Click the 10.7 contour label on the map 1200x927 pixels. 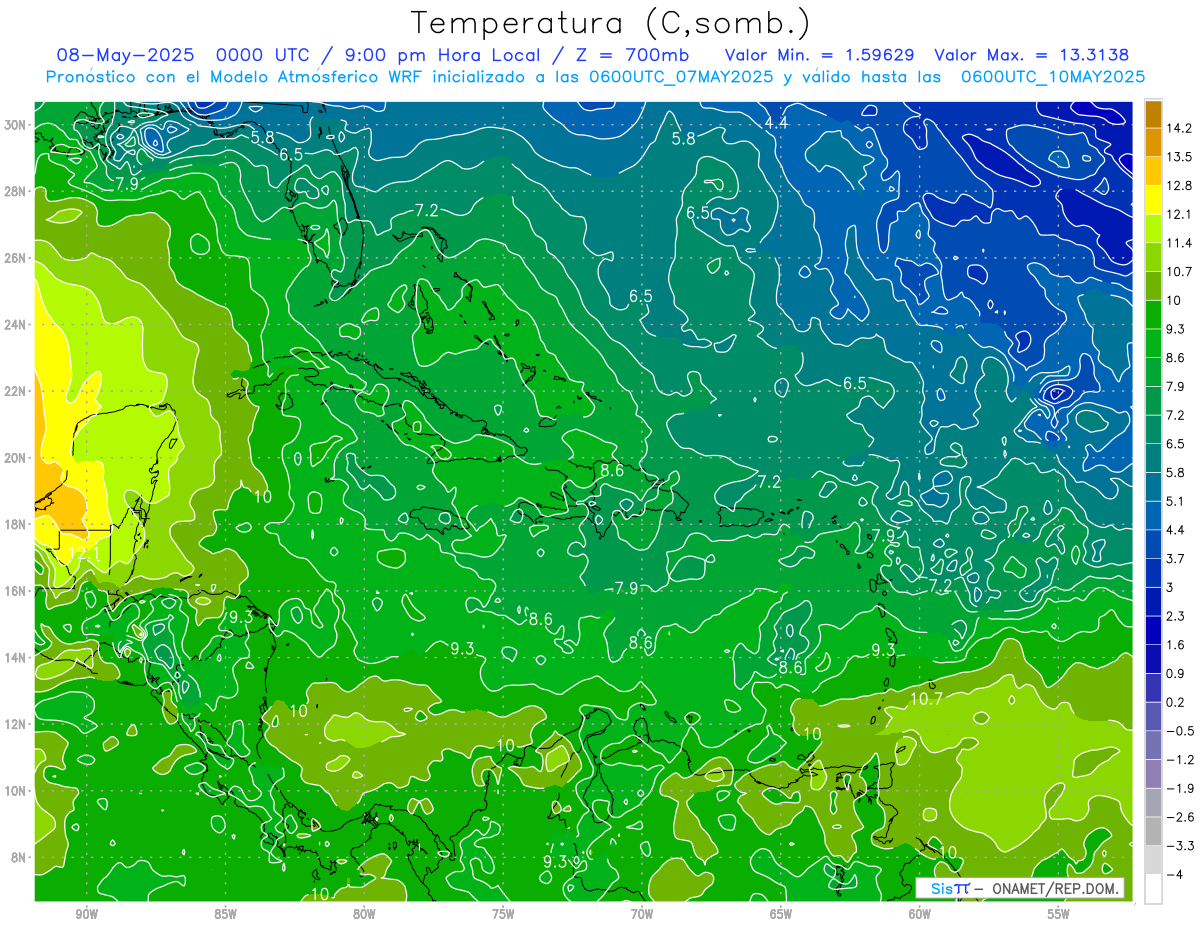tap(926, 699)
